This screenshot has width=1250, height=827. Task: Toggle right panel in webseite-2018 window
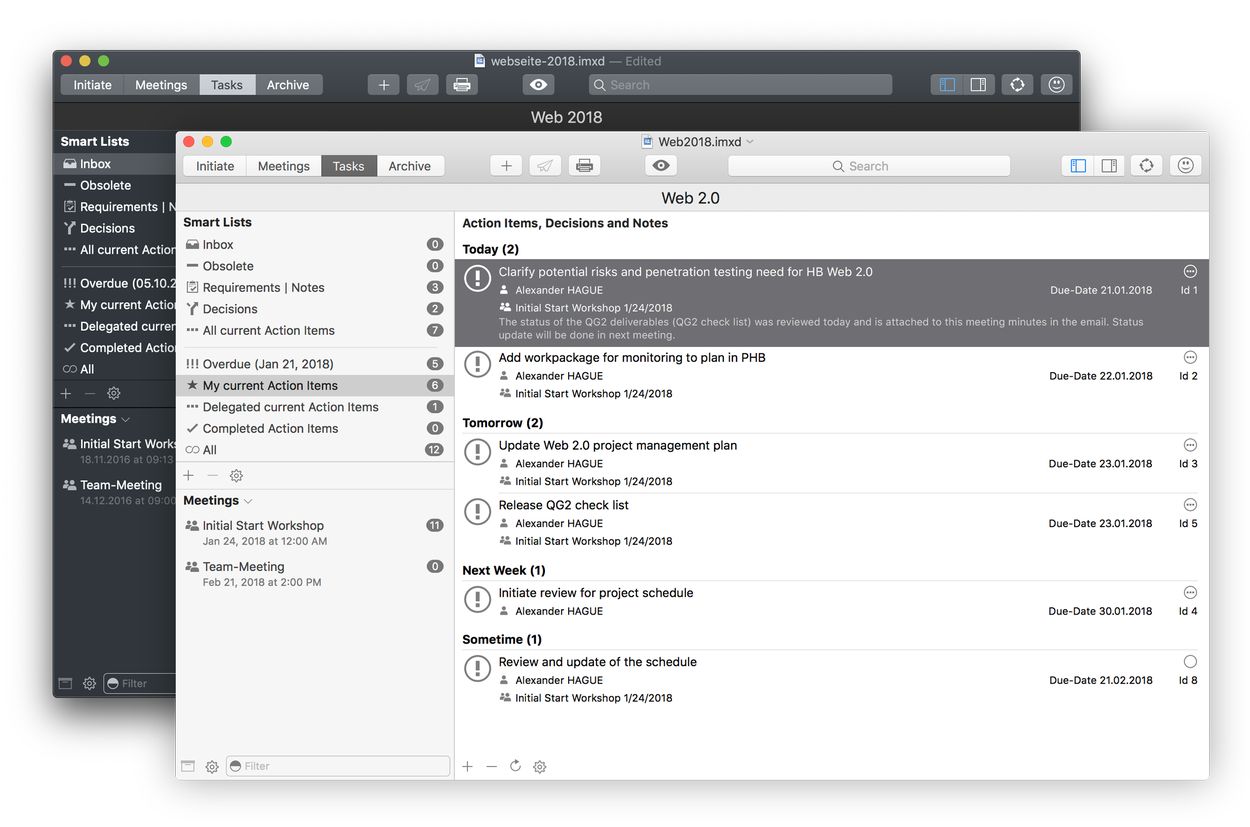pos(979,85)
